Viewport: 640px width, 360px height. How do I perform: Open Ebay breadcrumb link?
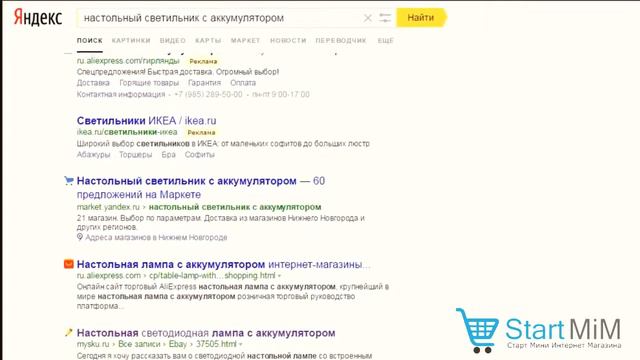coord(178,344)
